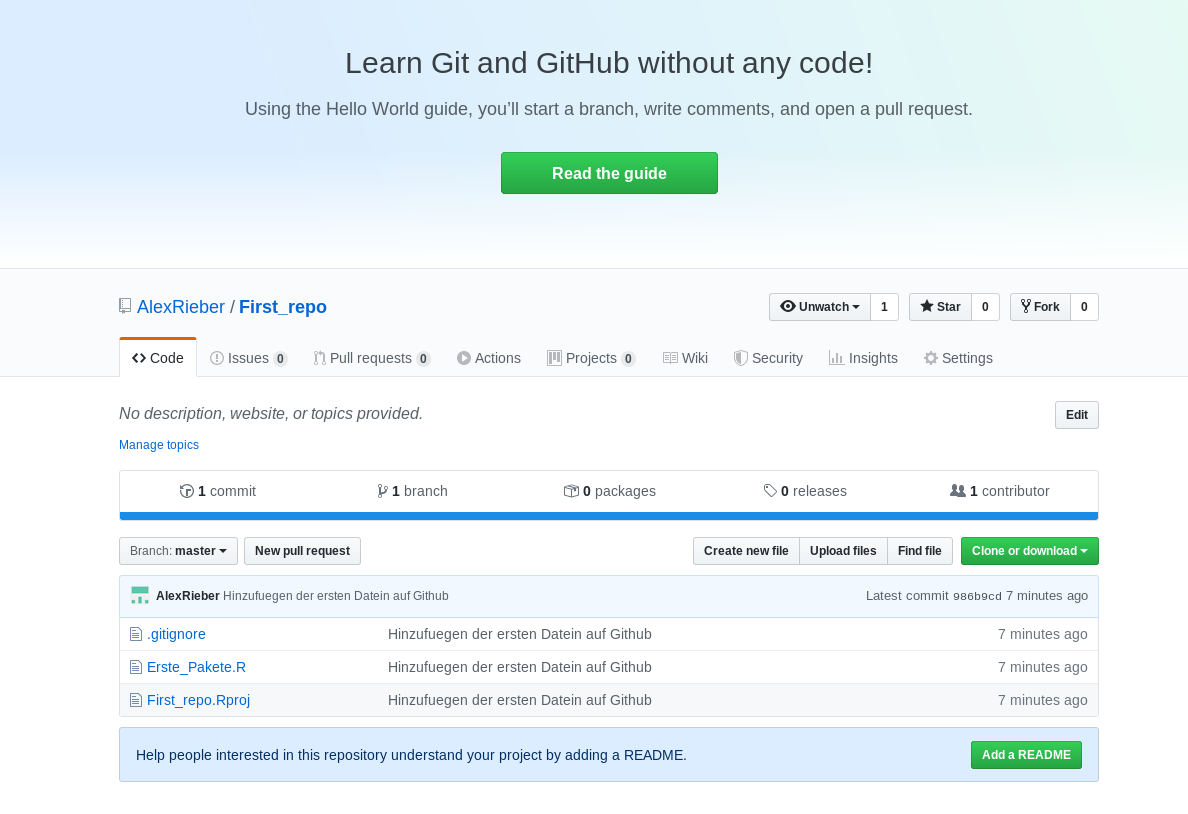Star the First_repo repository

click(940, 307)
